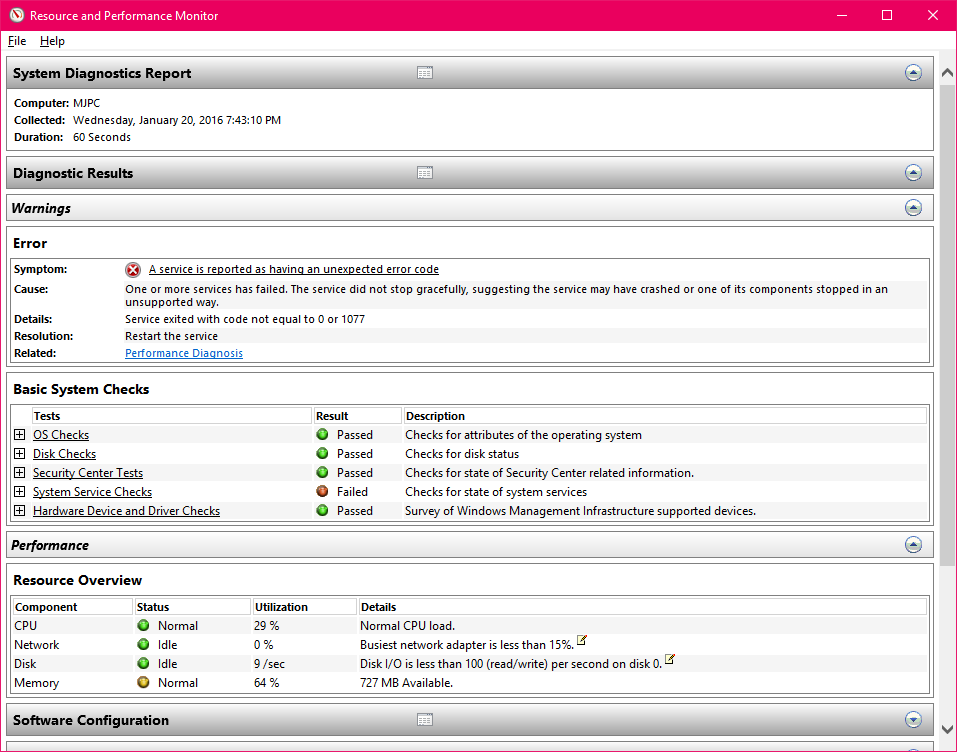Select the '64 %' memory utilization value
960x752 pixels.
[x=266, y=683]
